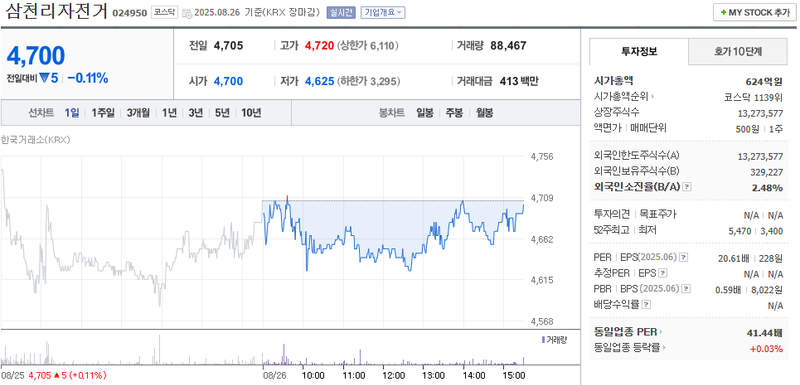
Task: Click help icon next to PBR BPS
Action: (x=687, y=289)
